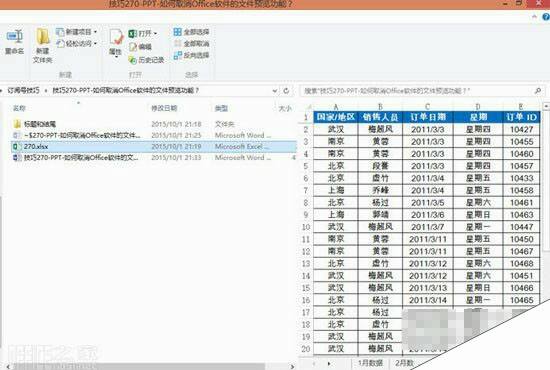Switch to the 2月数 sheet tab

pyautogui.click(x=404, y=363)
